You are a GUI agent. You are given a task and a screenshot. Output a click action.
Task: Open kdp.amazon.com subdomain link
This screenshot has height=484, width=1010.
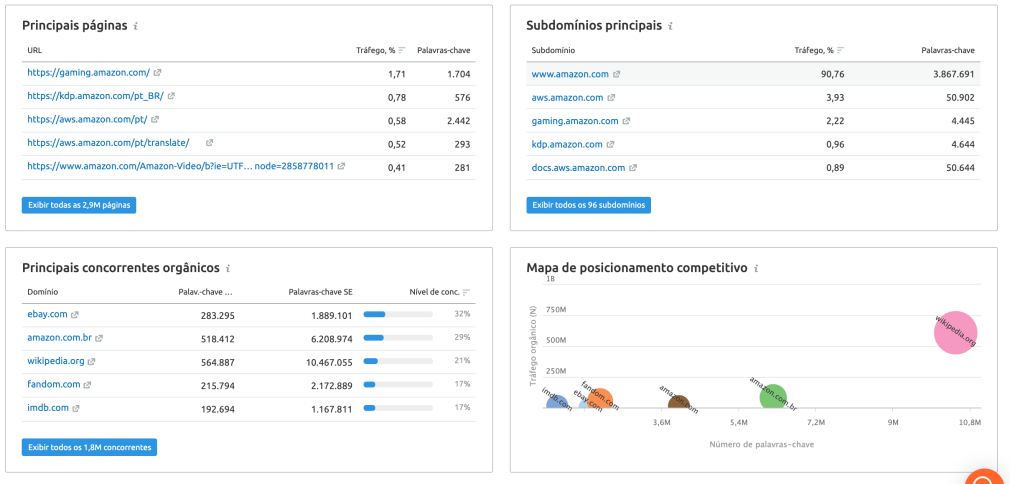[x=567, y=144]
